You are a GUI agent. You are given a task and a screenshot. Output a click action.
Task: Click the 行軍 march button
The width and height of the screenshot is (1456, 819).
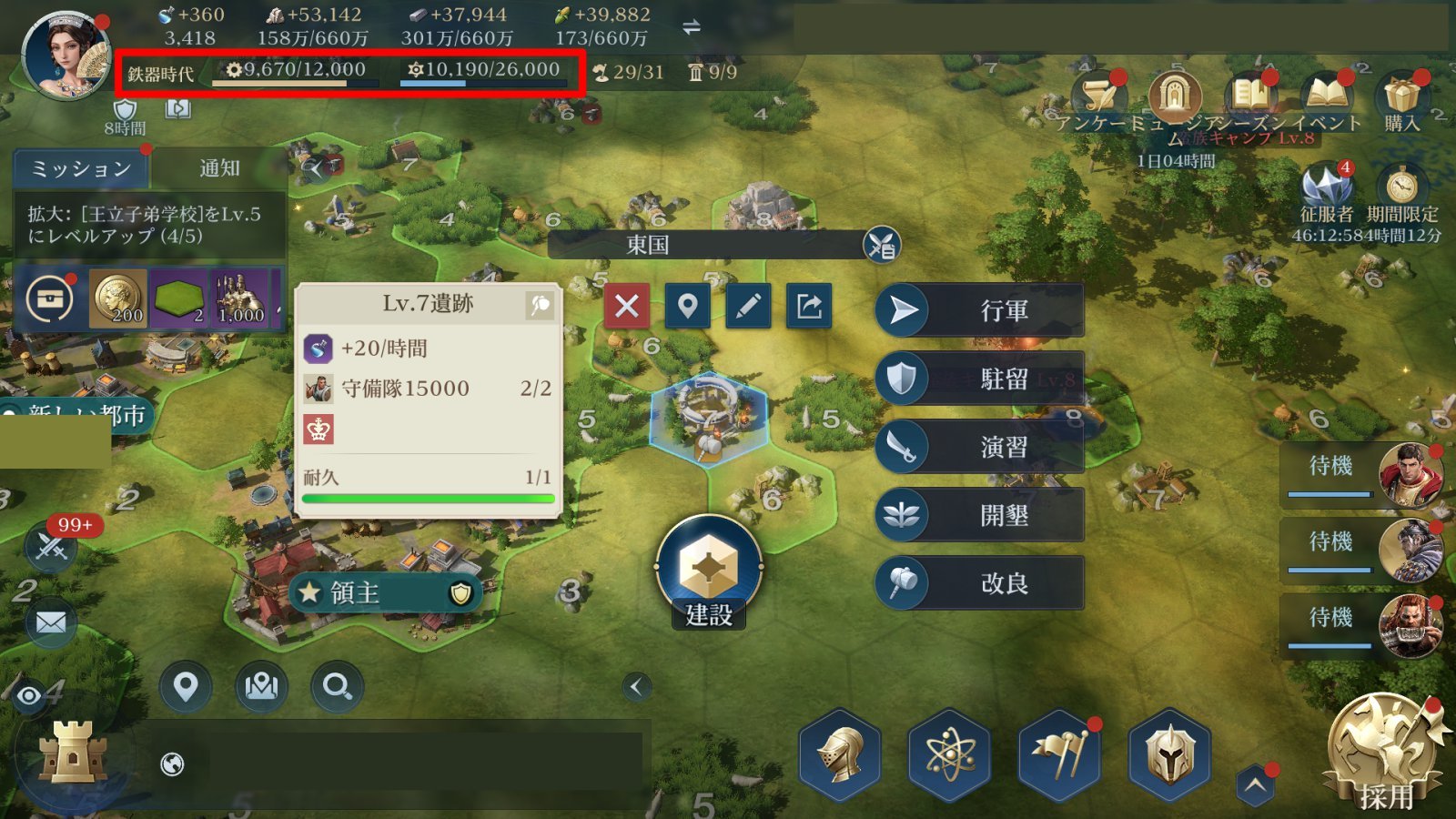click(x=980, y=310)
